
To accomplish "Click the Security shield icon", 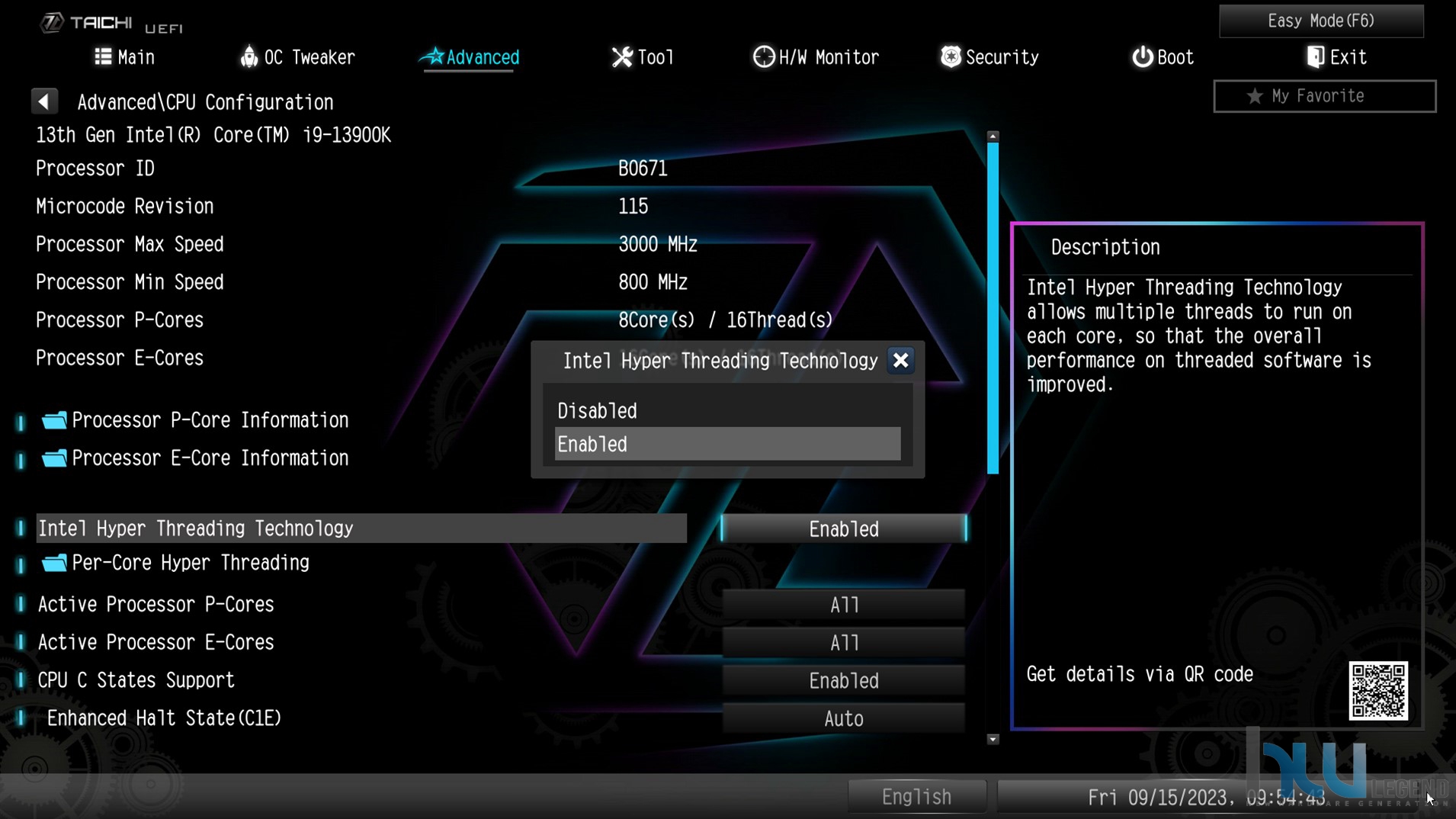I will tap(951, 56).
